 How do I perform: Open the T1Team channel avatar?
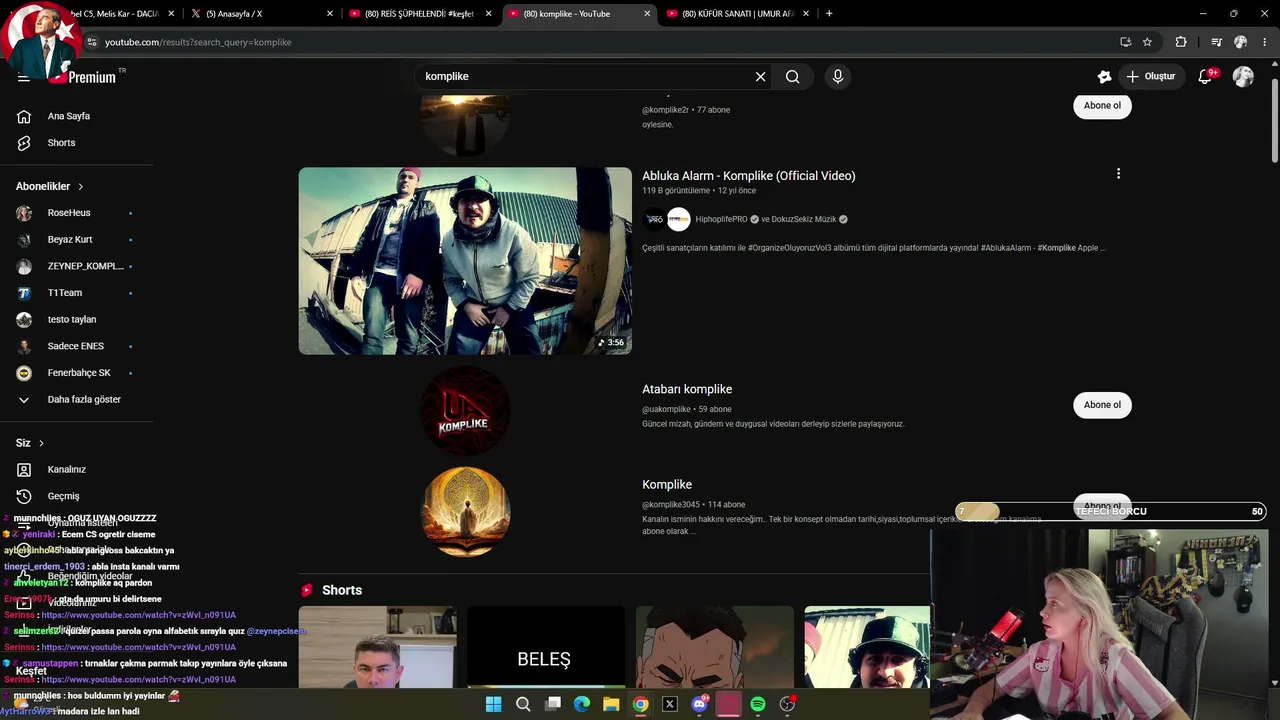coord(24,293)
